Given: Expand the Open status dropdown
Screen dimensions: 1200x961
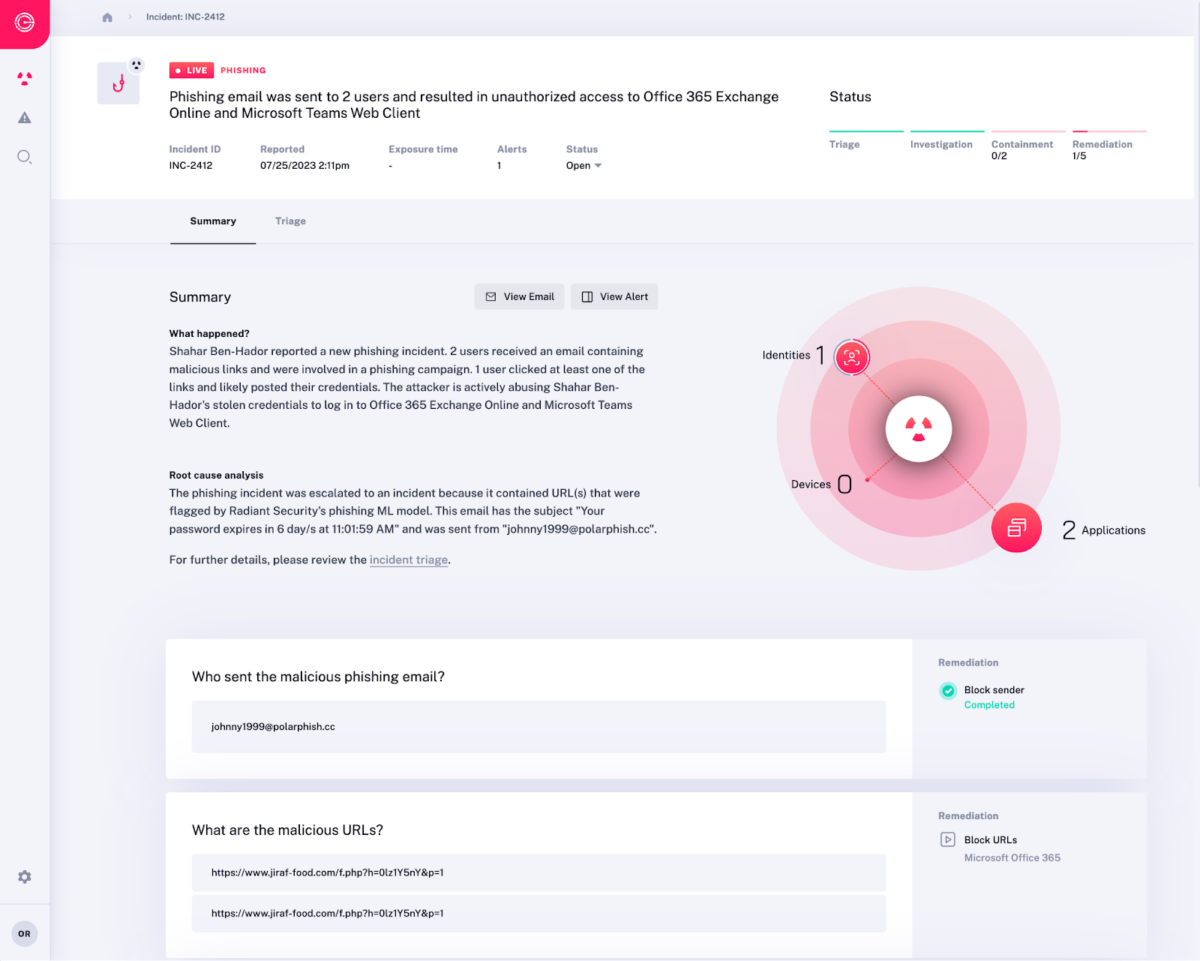Looking at the screenshot, I should [x=584, y=166].
